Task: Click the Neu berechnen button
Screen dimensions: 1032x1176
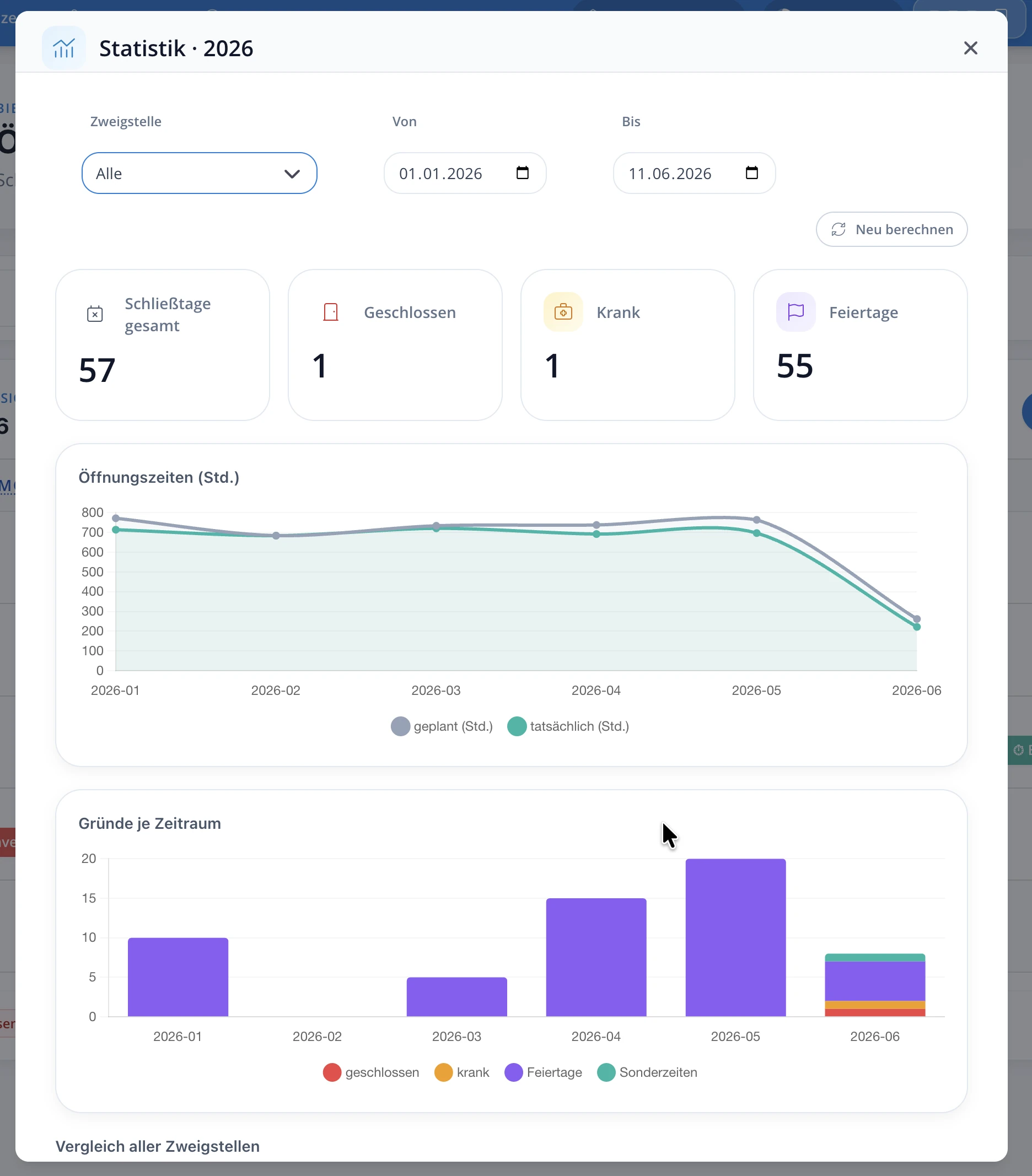Action: click(891, 230)
